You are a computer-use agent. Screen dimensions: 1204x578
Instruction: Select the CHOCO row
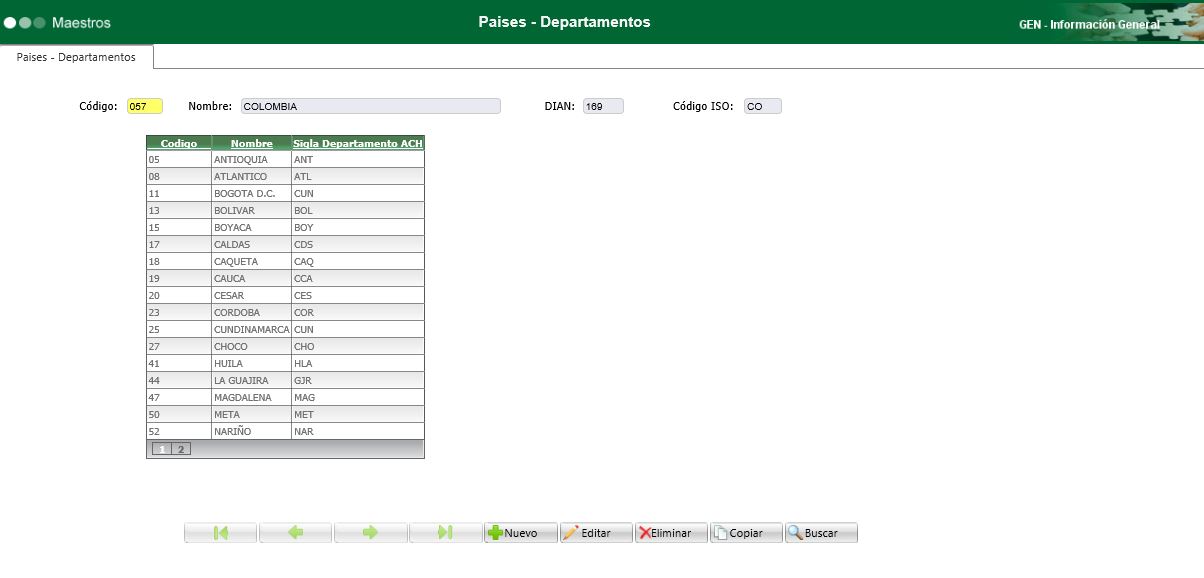pyautogui.click(x=285, y=346)
